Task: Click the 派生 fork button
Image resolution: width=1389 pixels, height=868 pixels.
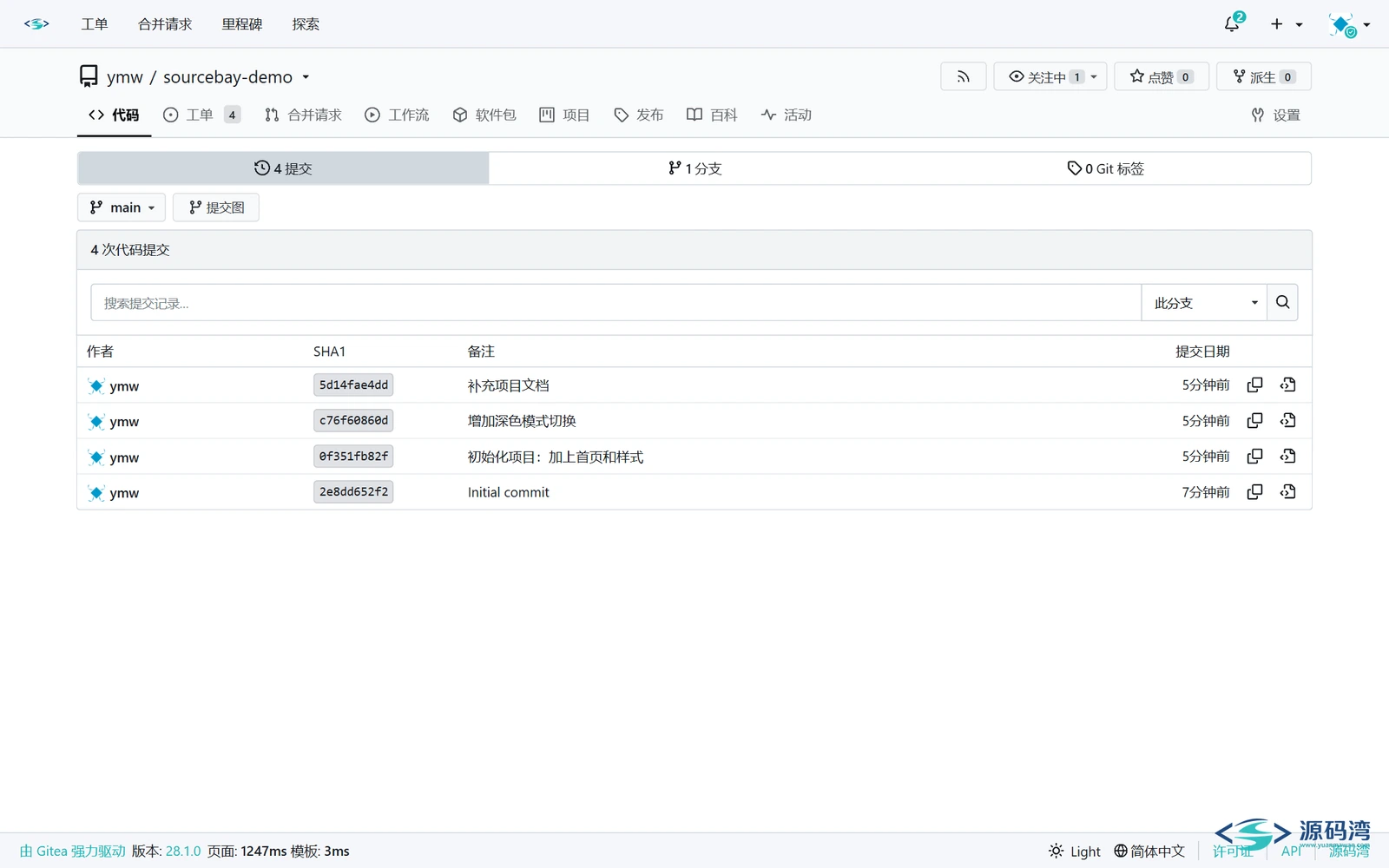Action: 1263,76
